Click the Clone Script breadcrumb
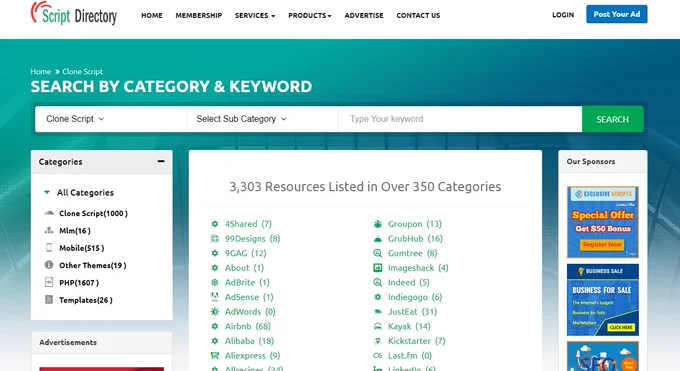680x371 pixels. [82, 72]
